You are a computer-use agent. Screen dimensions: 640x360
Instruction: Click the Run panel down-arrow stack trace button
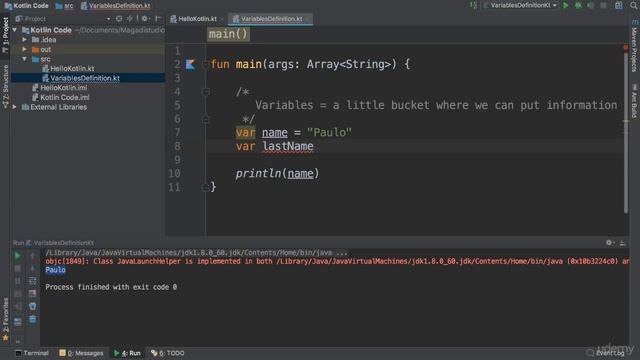(x=33, y=268)
